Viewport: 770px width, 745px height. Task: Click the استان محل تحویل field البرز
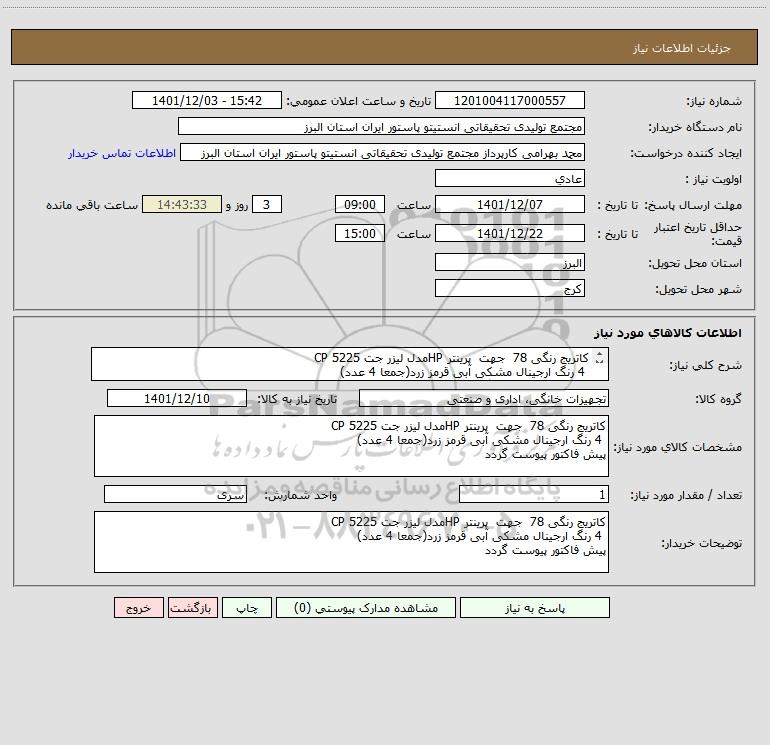pyautogui.click(x=510, y=263)
